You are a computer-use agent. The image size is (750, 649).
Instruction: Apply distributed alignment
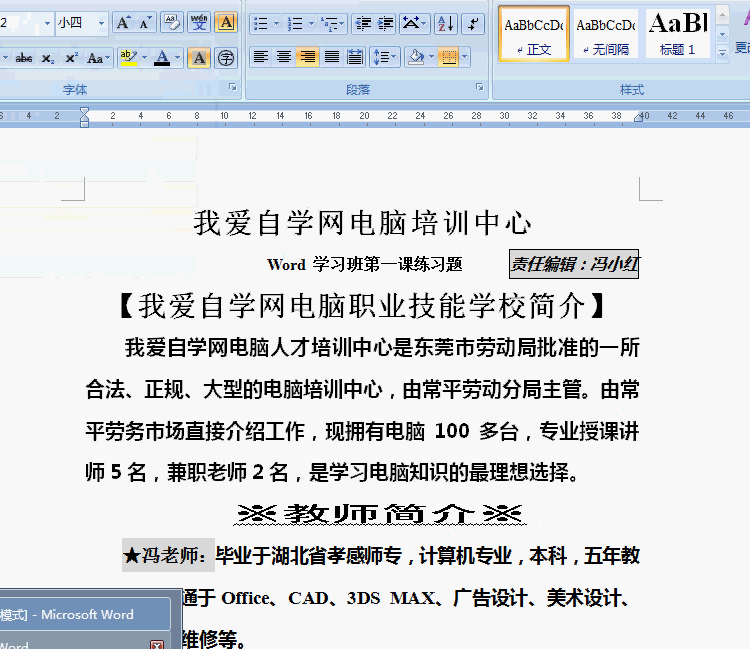pos(355,57)
